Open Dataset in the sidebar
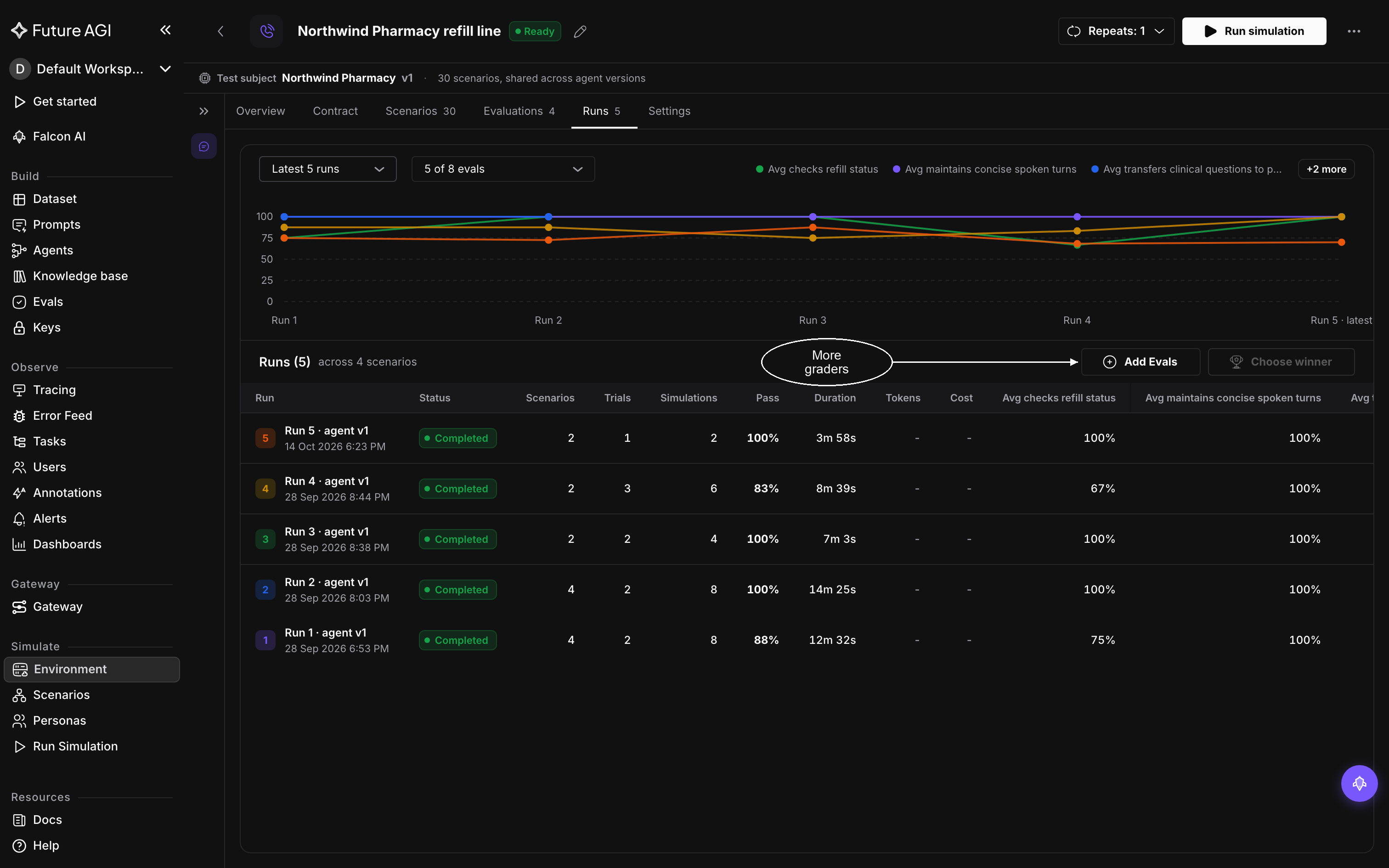The height and width of the screenshot is (868, 1389). click(x=55, y=198)
